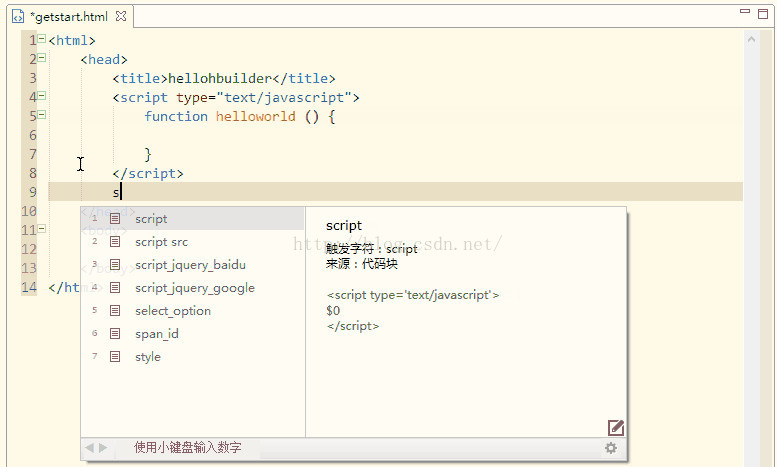Choose the 'select_option' suggestion
777x467 pixels.
(x=192, y=311)
